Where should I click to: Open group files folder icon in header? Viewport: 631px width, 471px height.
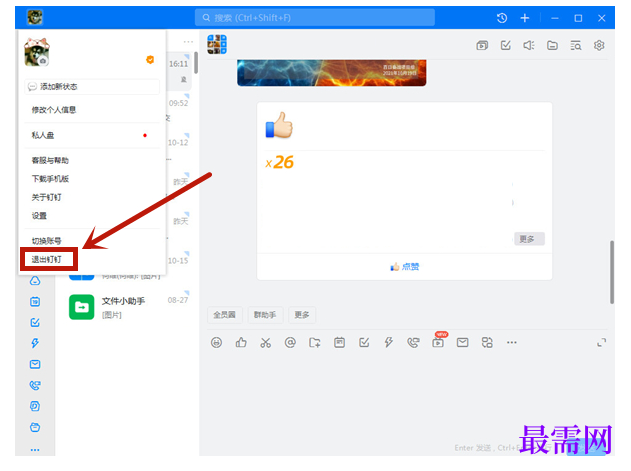[x=552, y=45]
